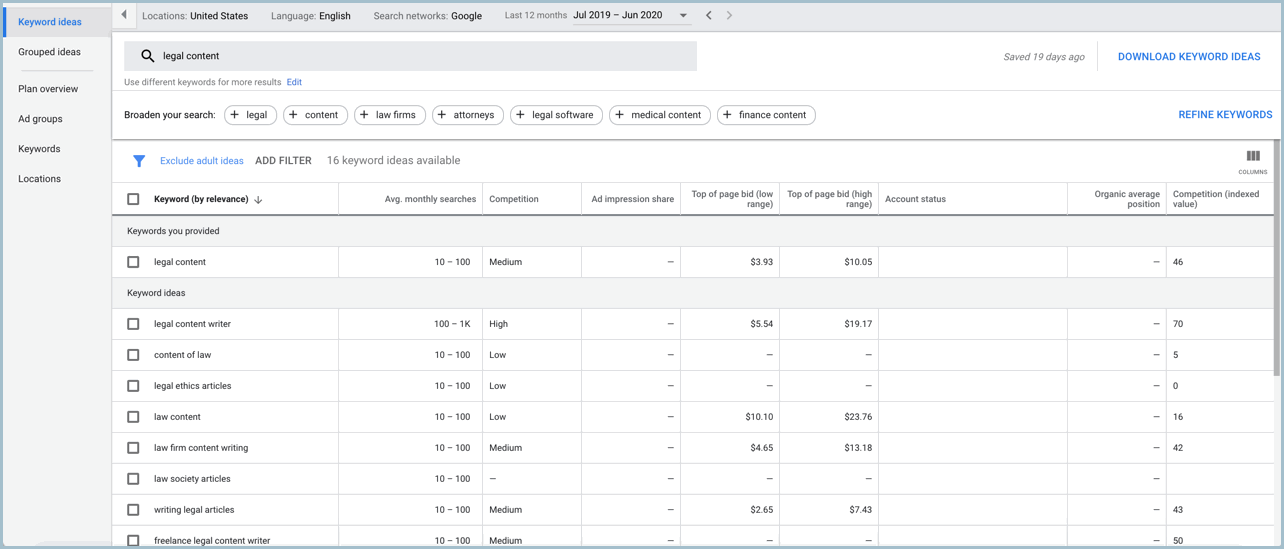This screenshot has width=1284, height=549.
Task: Open Grouped ideas in sidebar
Action: click(x=49, y=52)
